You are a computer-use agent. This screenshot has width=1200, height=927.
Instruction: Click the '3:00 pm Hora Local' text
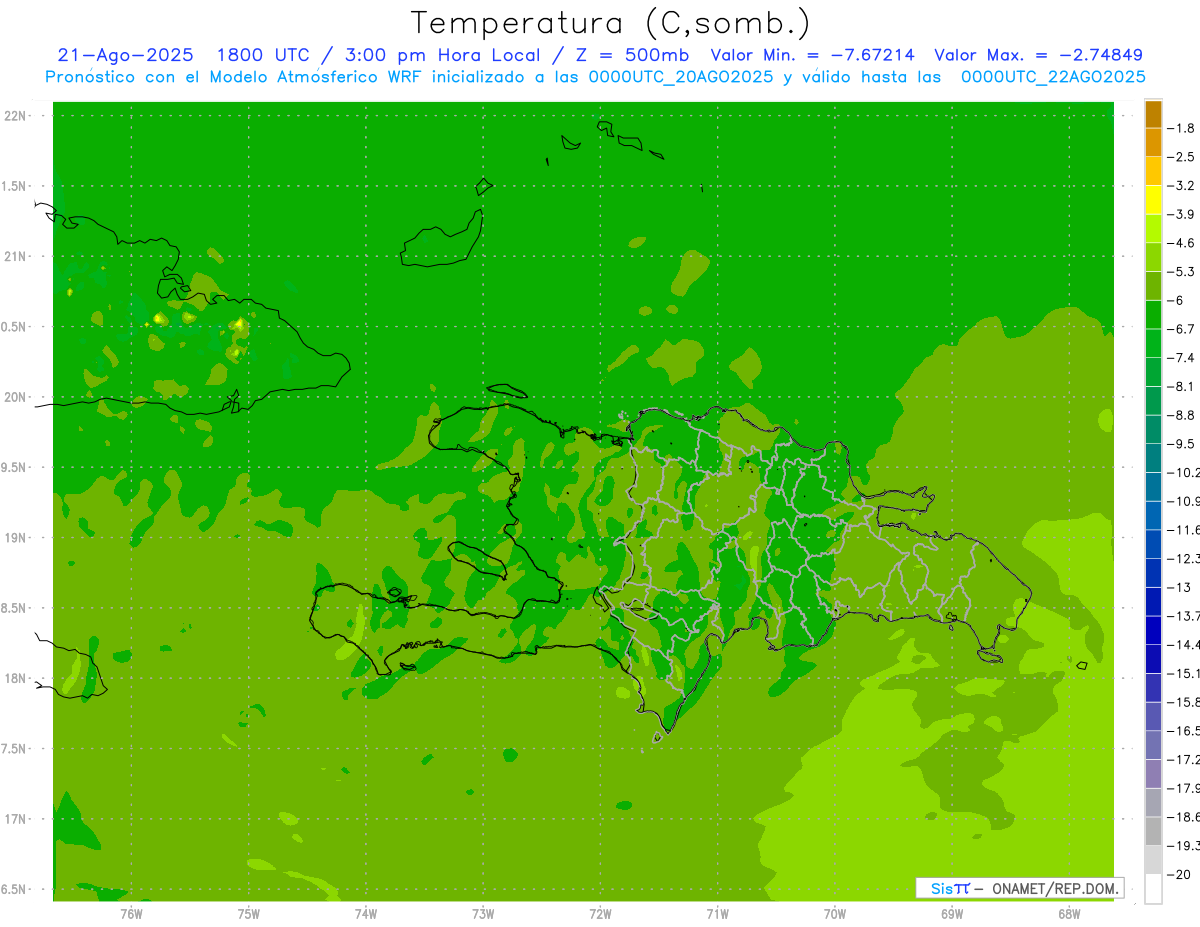[440, 55]
